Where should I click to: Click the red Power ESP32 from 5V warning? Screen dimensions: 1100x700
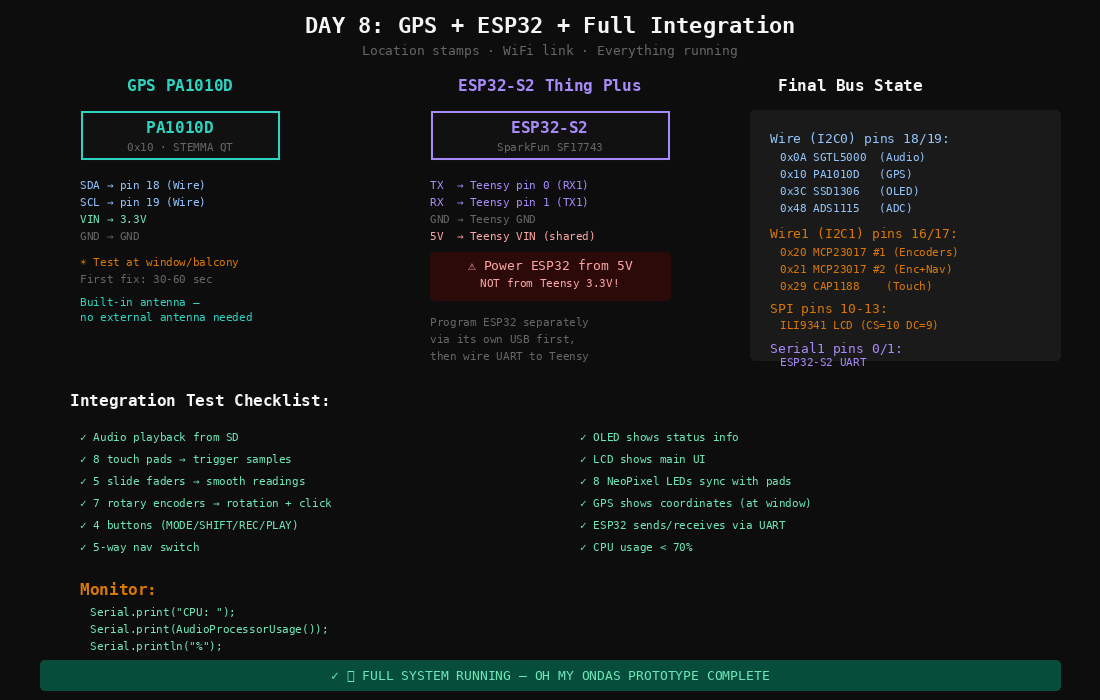550,276
